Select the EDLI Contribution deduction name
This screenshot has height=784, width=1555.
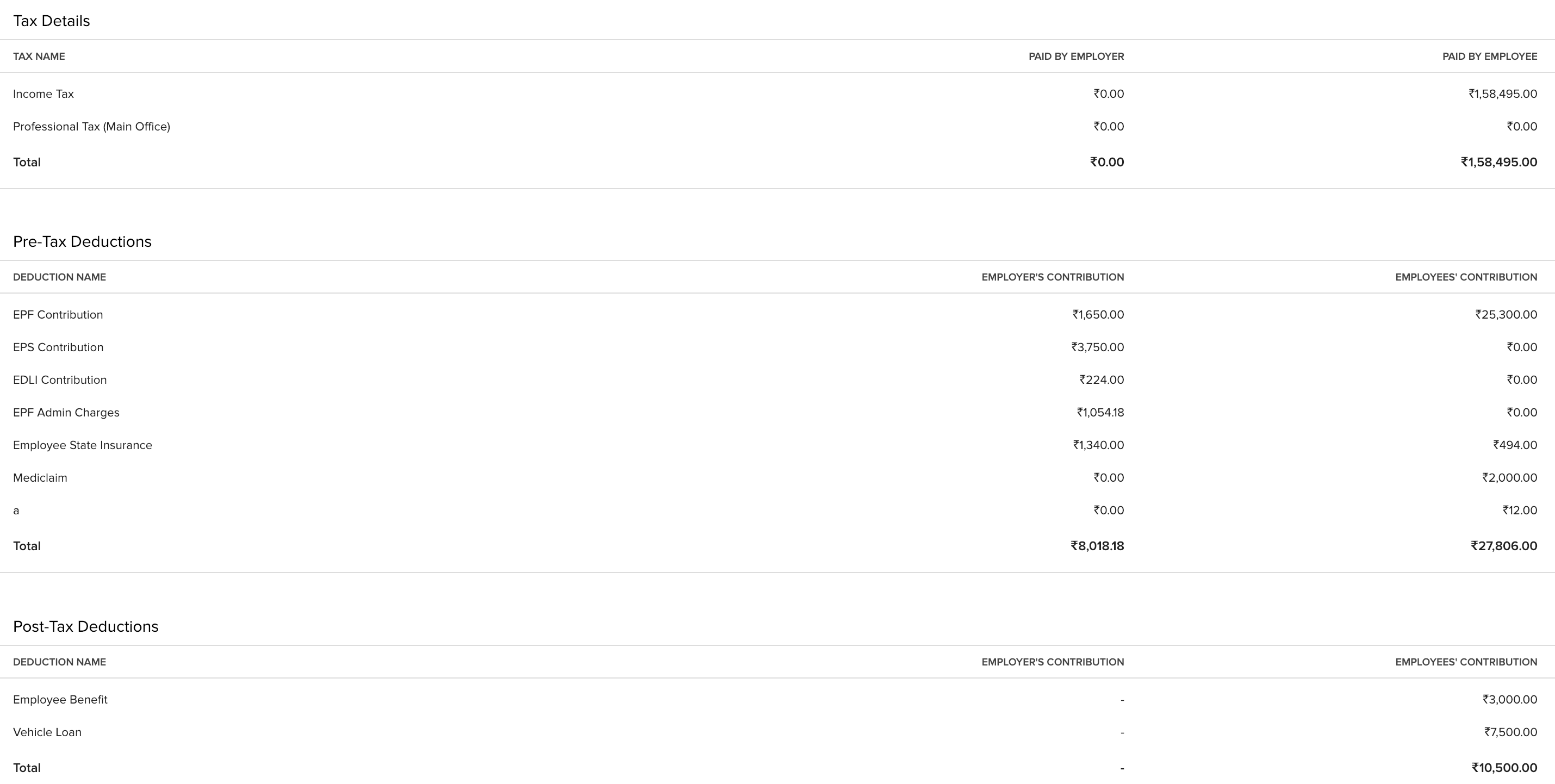click(x=60, y=380)
